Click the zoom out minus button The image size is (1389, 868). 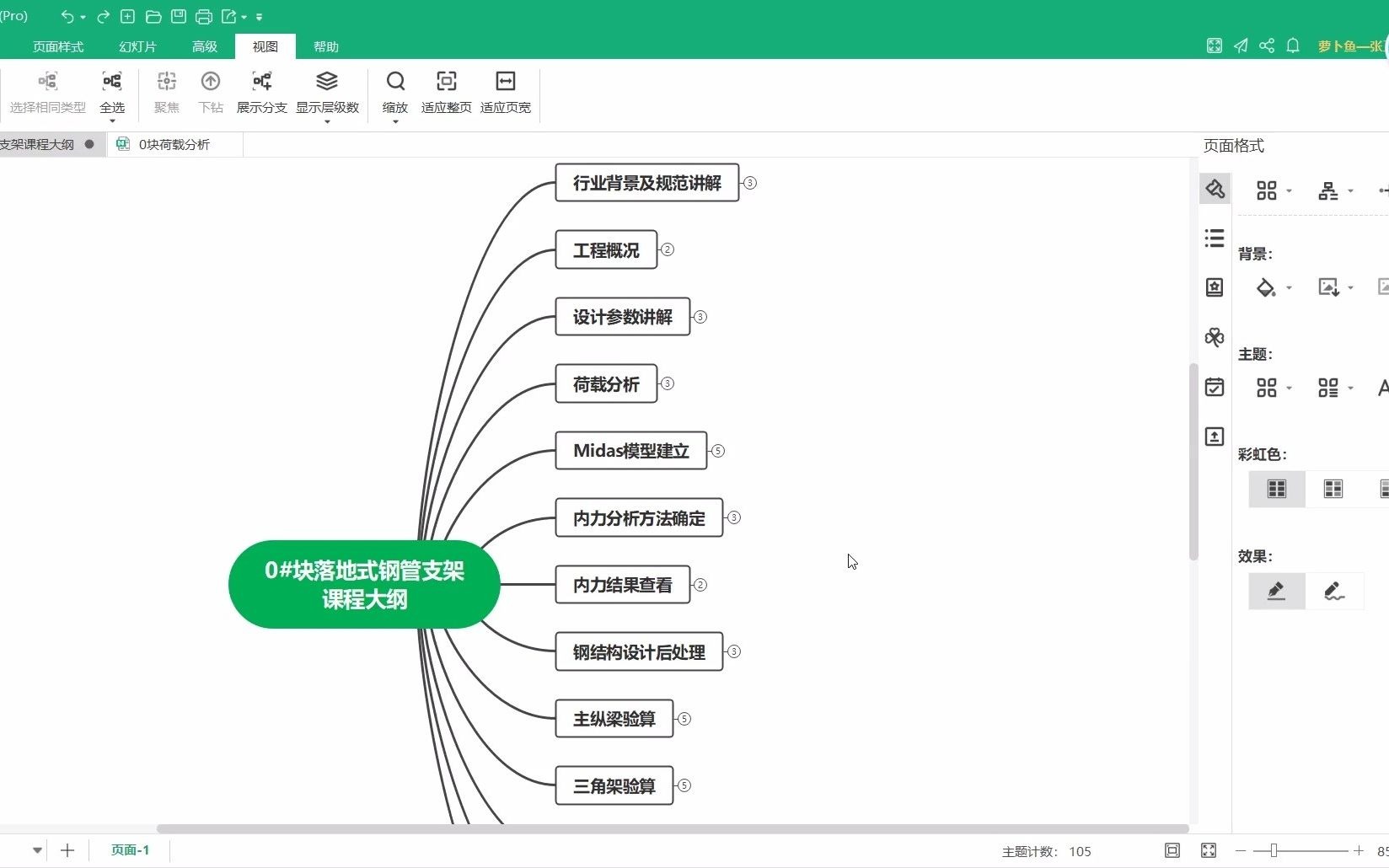[x=1240, y=851]
